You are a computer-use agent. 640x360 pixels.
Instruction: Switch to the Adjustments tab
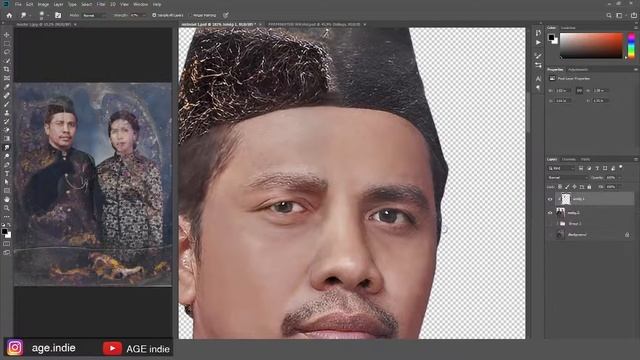tap(578, 69)
